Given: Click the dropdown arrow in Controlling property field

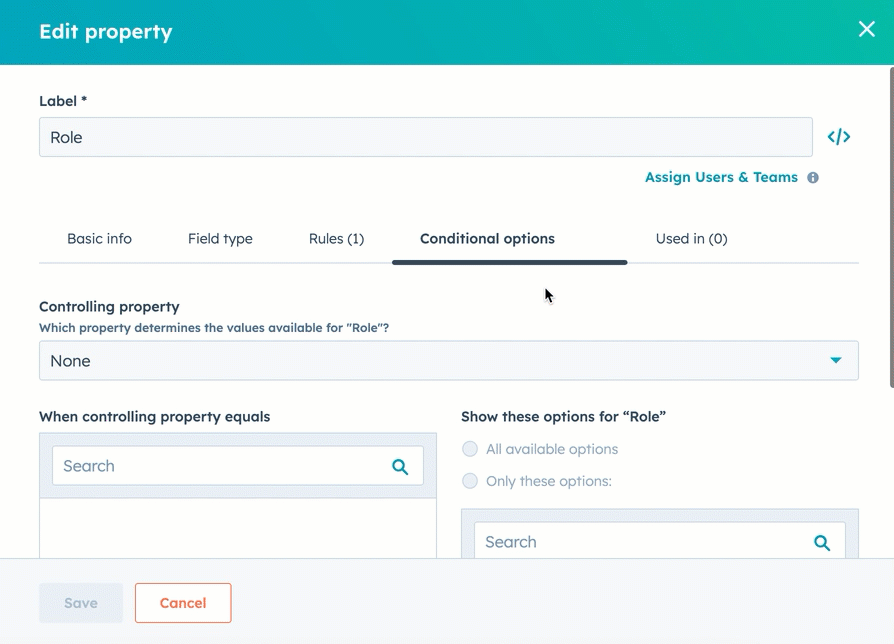Looking at the screenshot, I should tap(836, 361).
